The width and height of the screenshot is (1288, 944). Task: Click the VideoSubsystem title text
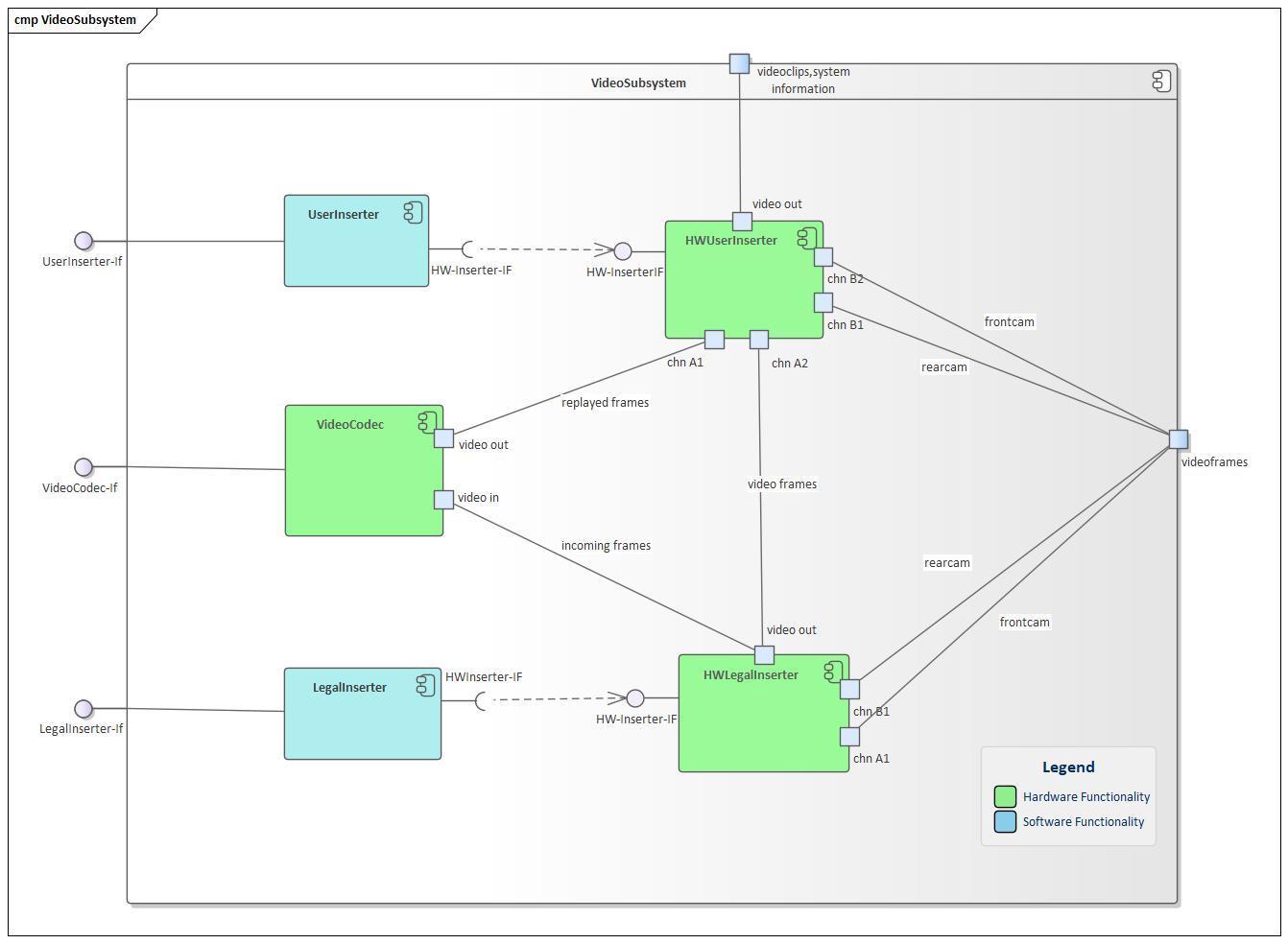point(638,83)
